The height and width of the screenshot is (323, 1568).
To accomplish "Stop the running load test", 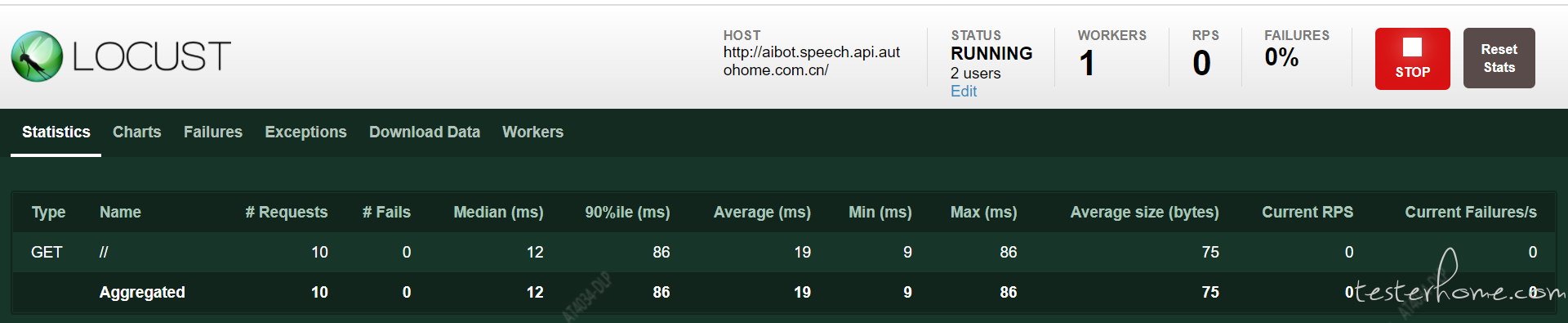I will [x=1412, y=59].
